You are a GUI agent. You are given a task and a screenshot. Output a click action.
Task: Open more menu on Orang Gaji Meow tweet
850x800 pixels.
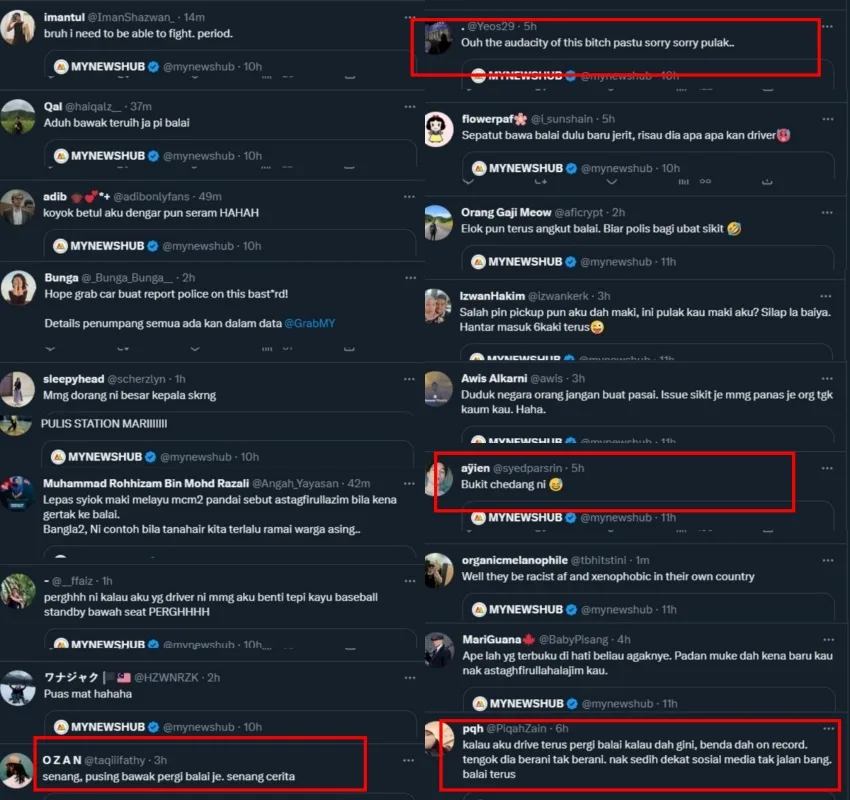827,212
